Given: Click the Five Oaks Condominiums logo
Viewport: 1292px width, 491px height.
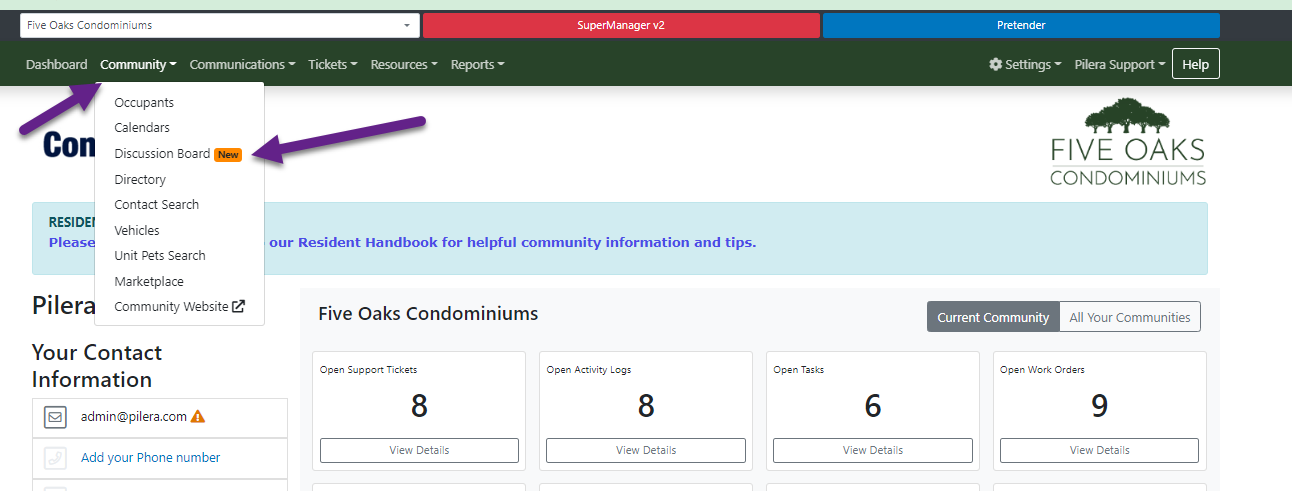Looking at the screenshot, I should 1127,142.
